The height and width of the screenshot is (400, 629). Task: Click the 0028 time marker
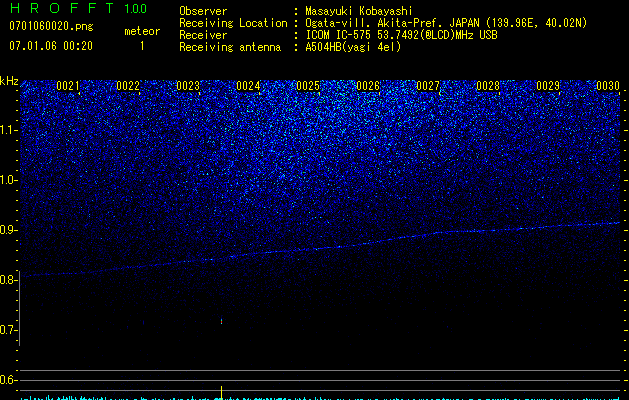(488, 86)
